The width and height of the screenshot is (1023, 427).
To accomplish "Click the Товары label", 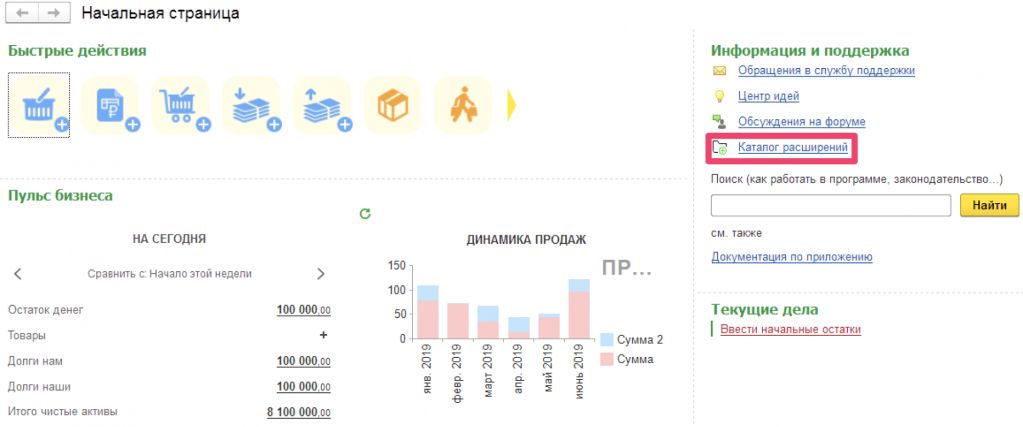I will (x=26, y=335).
